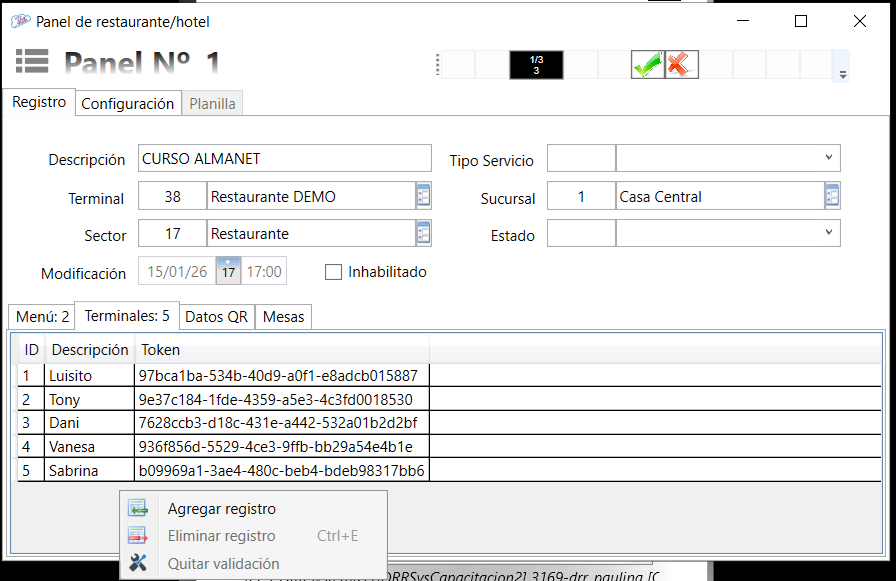
Task: Open the hamburger list menu icon
Action: point(32,61)
